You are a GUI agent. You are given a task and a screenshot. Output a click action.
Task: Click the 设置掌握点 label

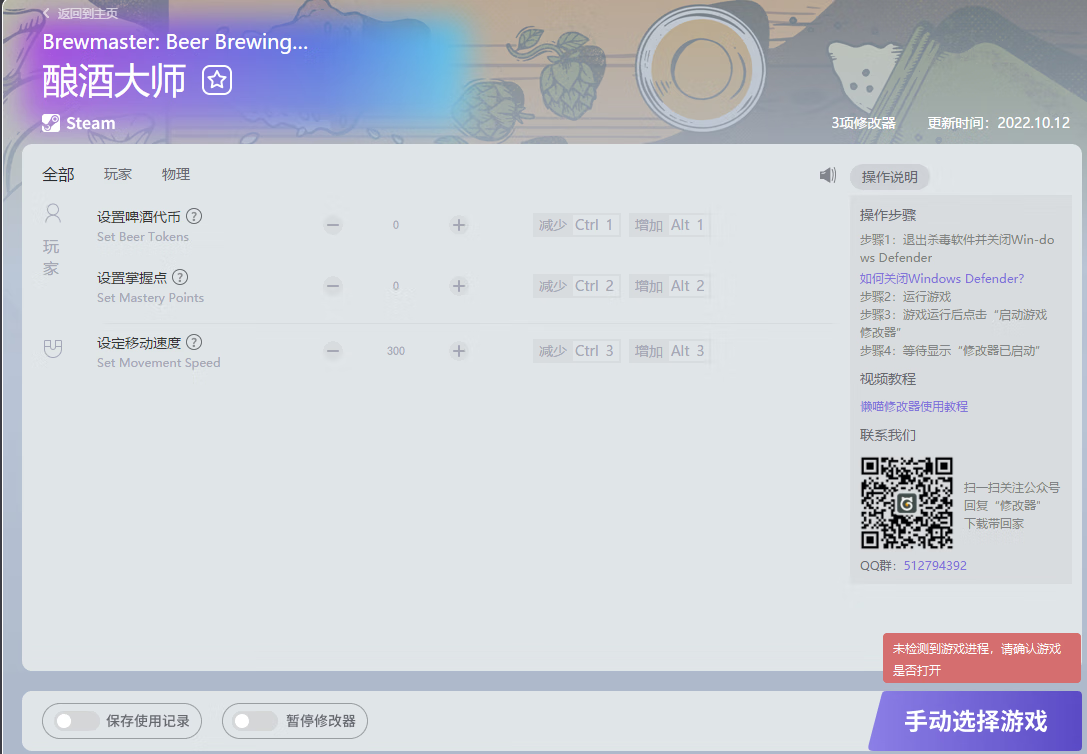click(x=132, y=278)
